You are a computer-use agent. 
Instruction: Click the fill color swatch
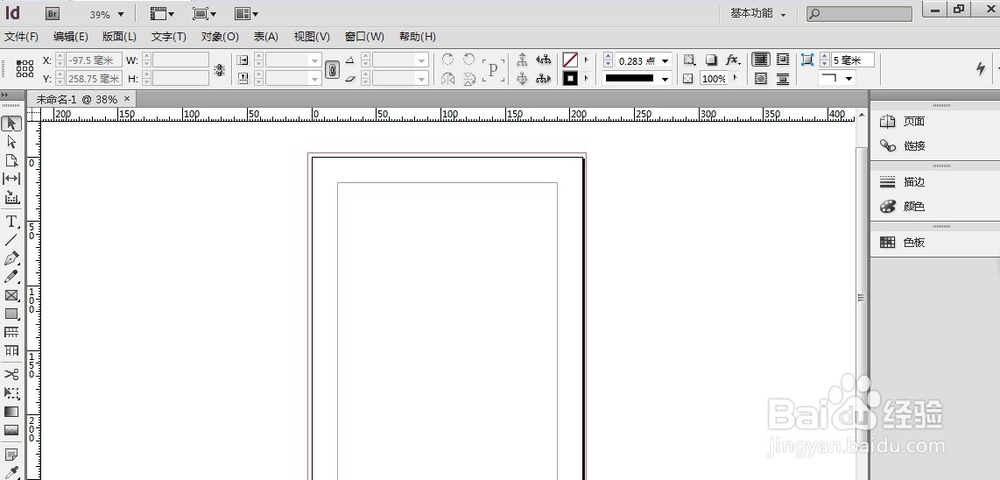(x=570, y=60)
